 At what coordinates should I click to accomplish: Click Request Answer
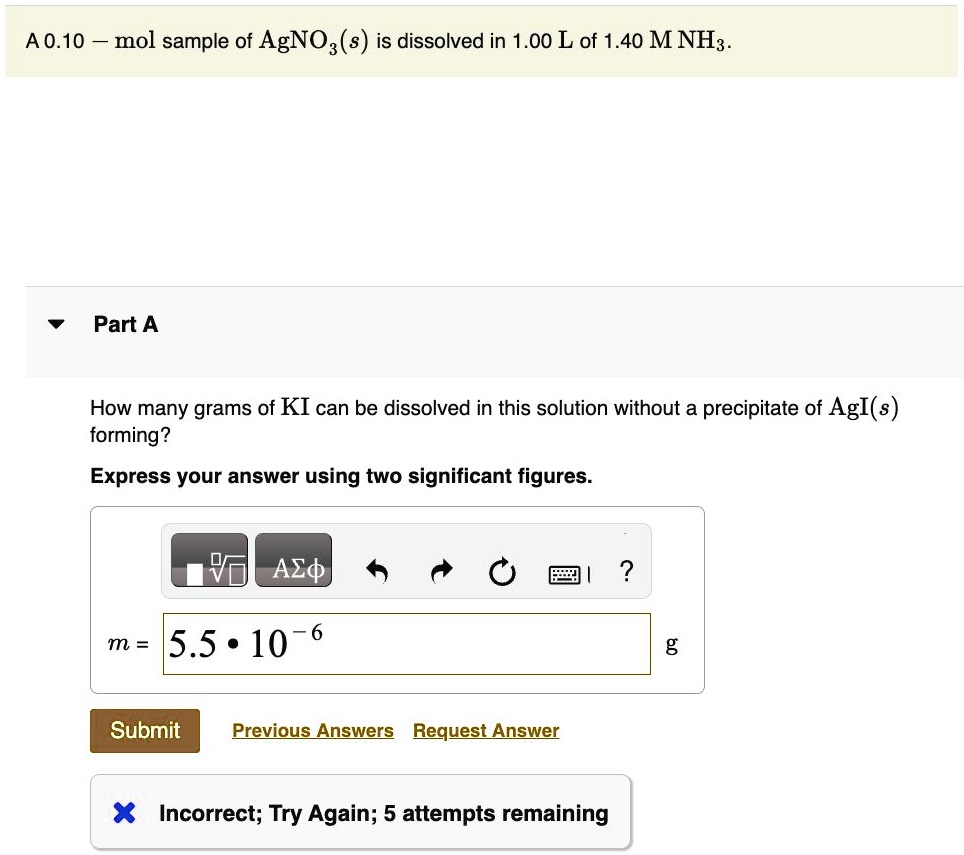point(485,730)
